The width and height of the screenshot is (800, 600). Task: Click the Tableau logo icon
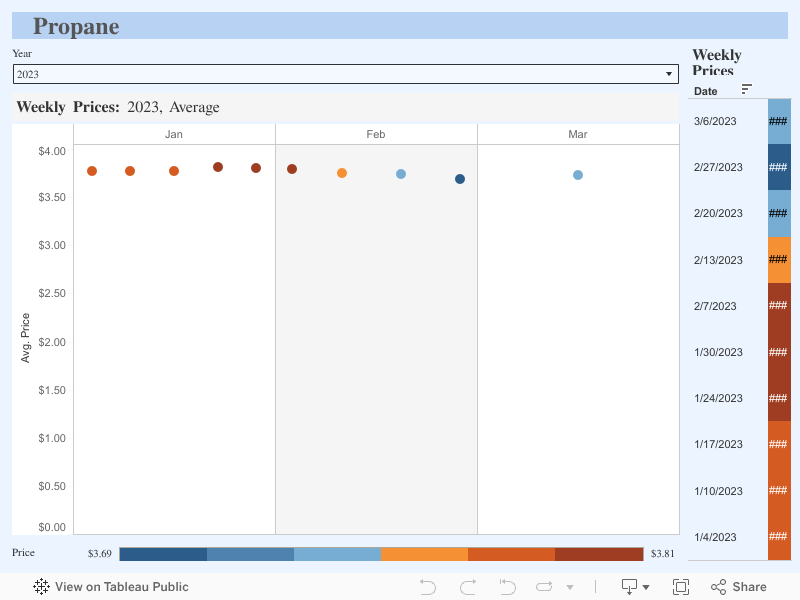click(x=42, y=587)
